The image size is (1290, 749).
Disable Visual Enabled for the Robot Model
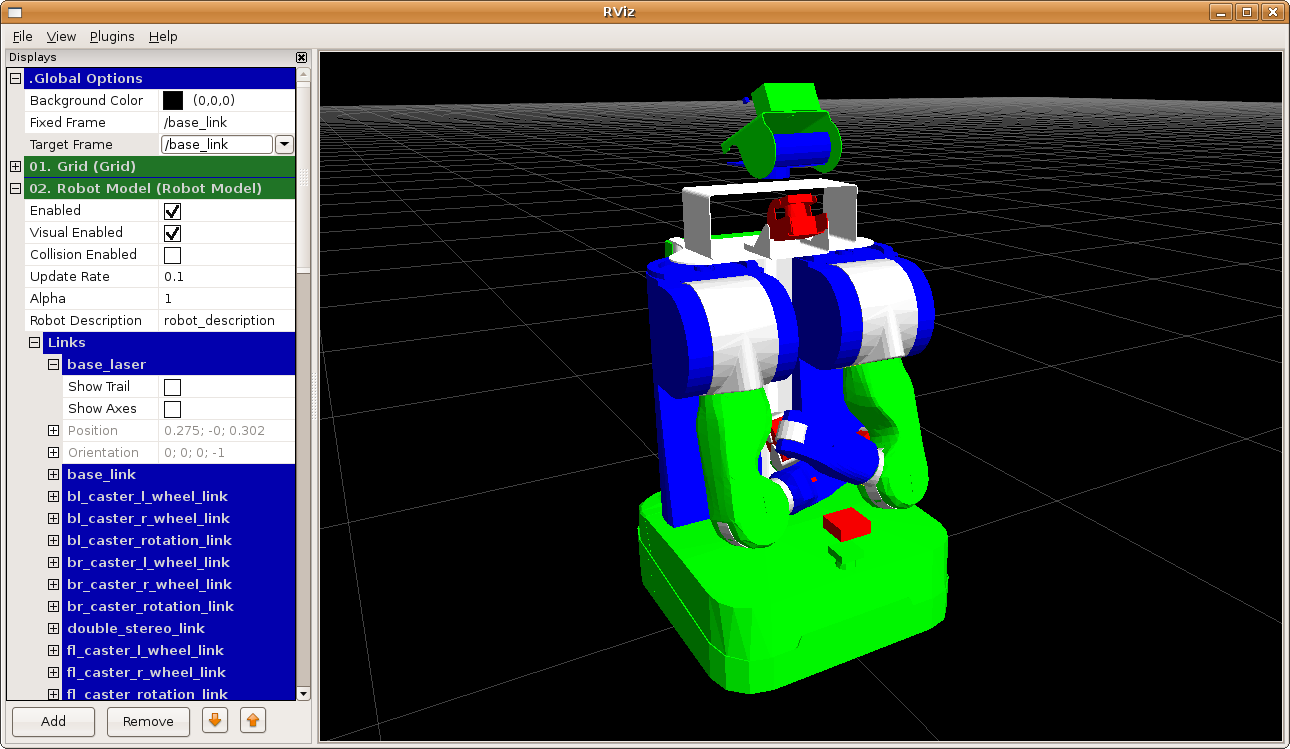171,232
